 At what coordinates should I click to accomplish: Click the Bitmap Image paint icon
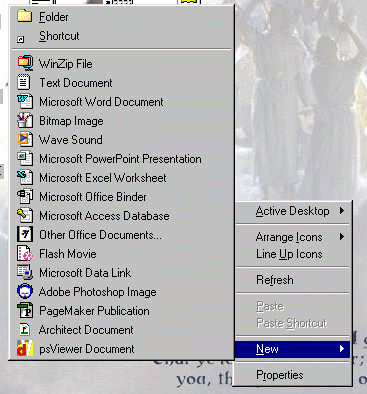(25, 120)
